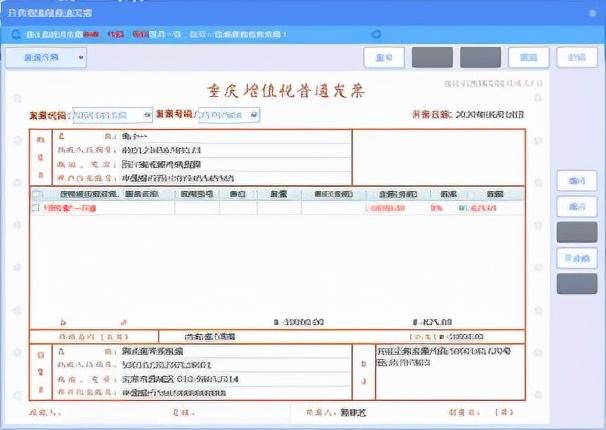
Task: Click the first gray button in the top toolbar
Action: point(432,57)
